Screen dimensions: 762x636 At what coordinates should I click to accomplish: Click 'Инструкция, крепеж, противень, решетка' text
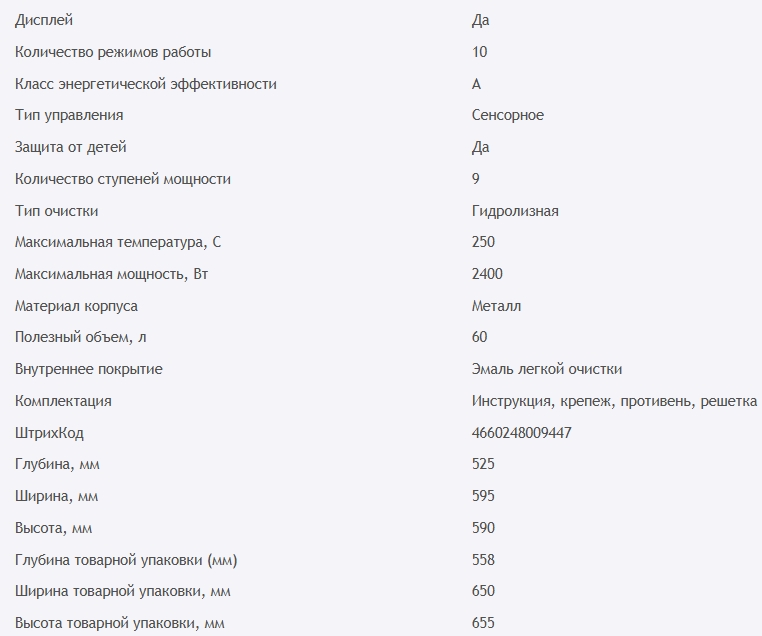[x=613, y=401]
